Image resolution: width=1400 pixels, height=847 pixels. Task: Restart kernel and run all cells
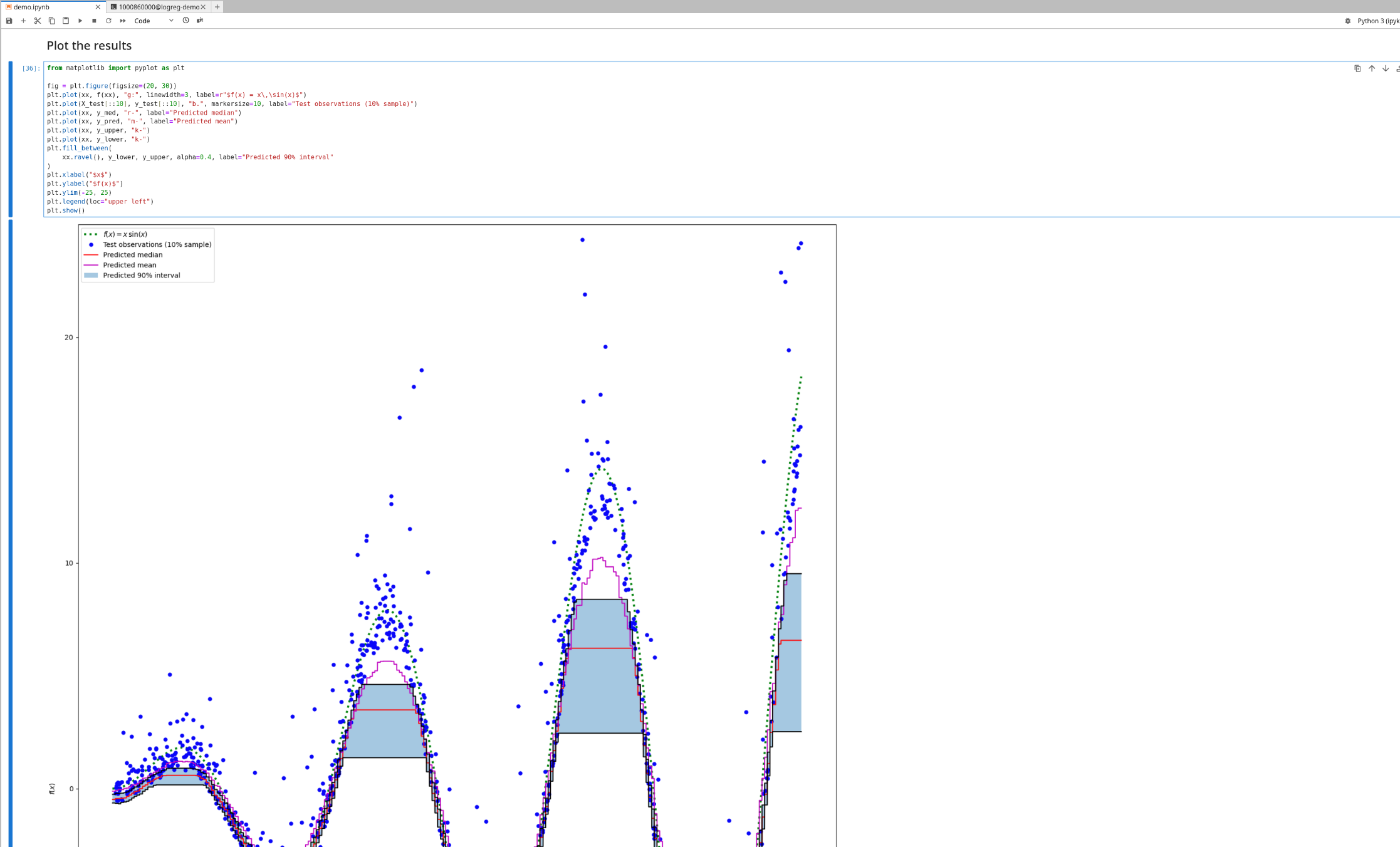pyautogui.click(x=123, y=21)
